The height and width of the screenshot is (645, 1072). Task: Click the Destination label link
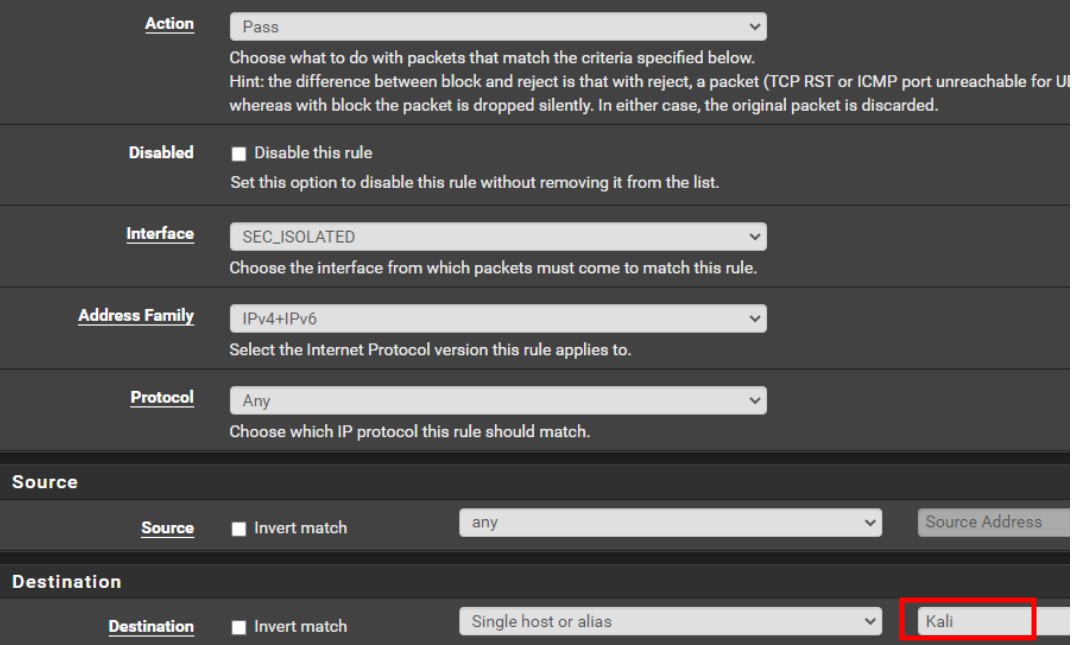click(151, 627)
